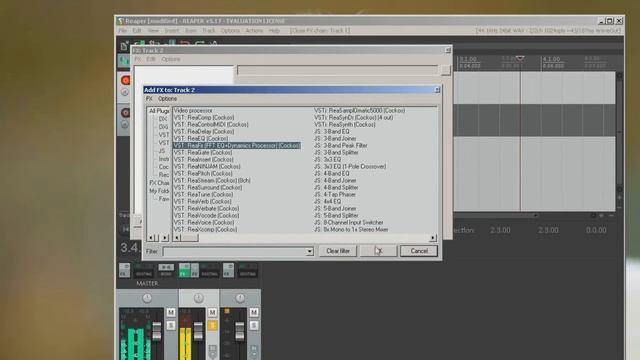640x360 pixels.
Task: Select JS: 8-Channel Input Switcher effect
Action: tap(349, 222)
